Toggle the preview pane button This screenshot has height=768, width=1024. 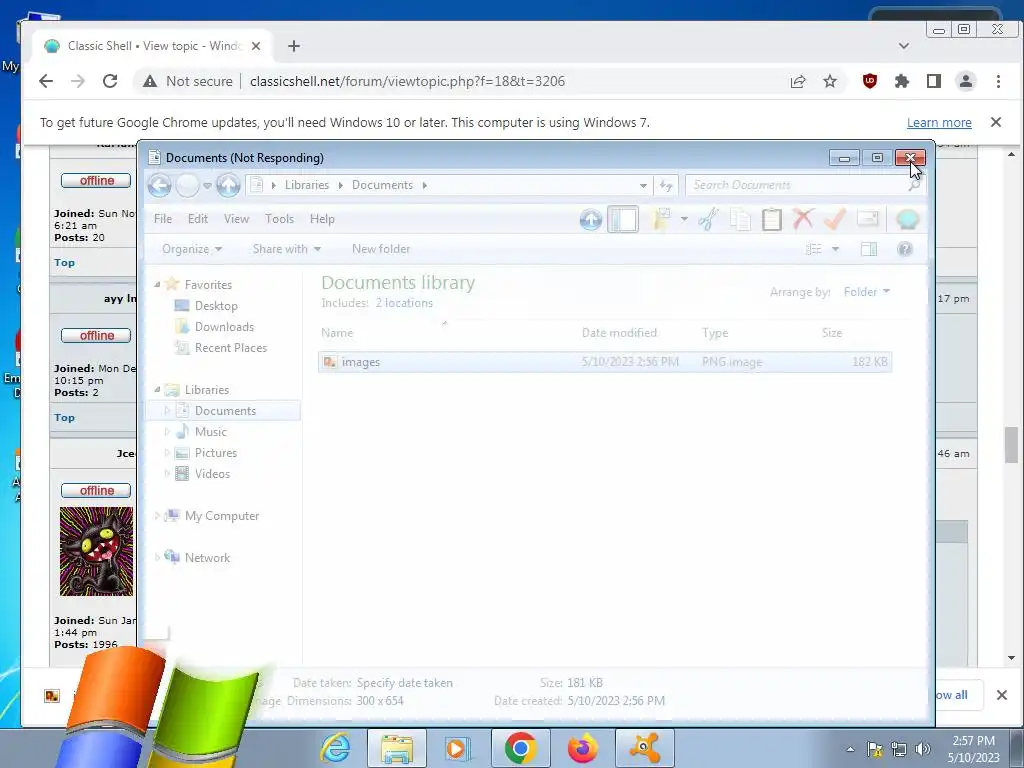point(869,249)
